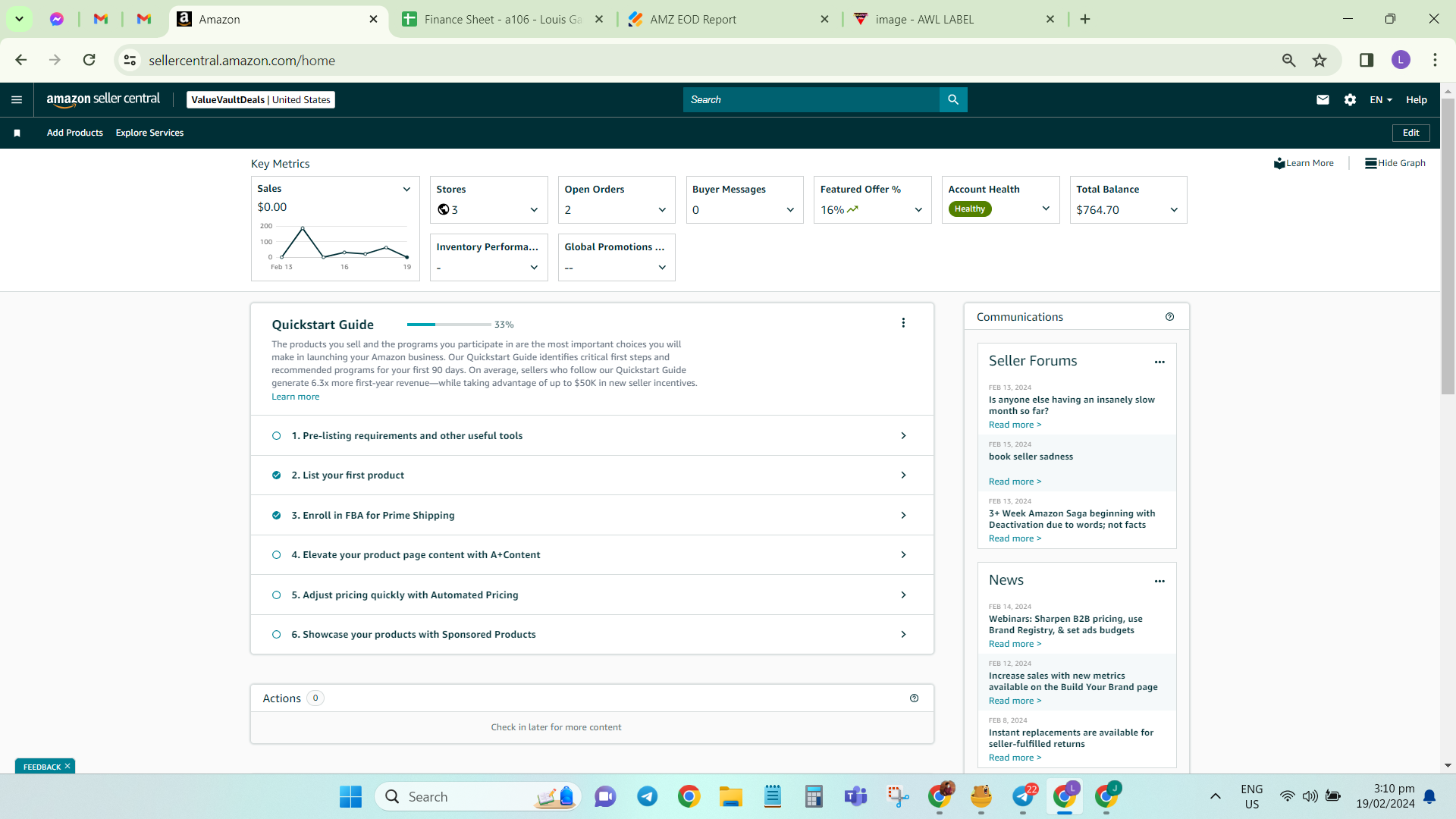Expand the Featured Offer % dropdown
This screenshot has height=819, width=1456.
(x=918, y=210)
